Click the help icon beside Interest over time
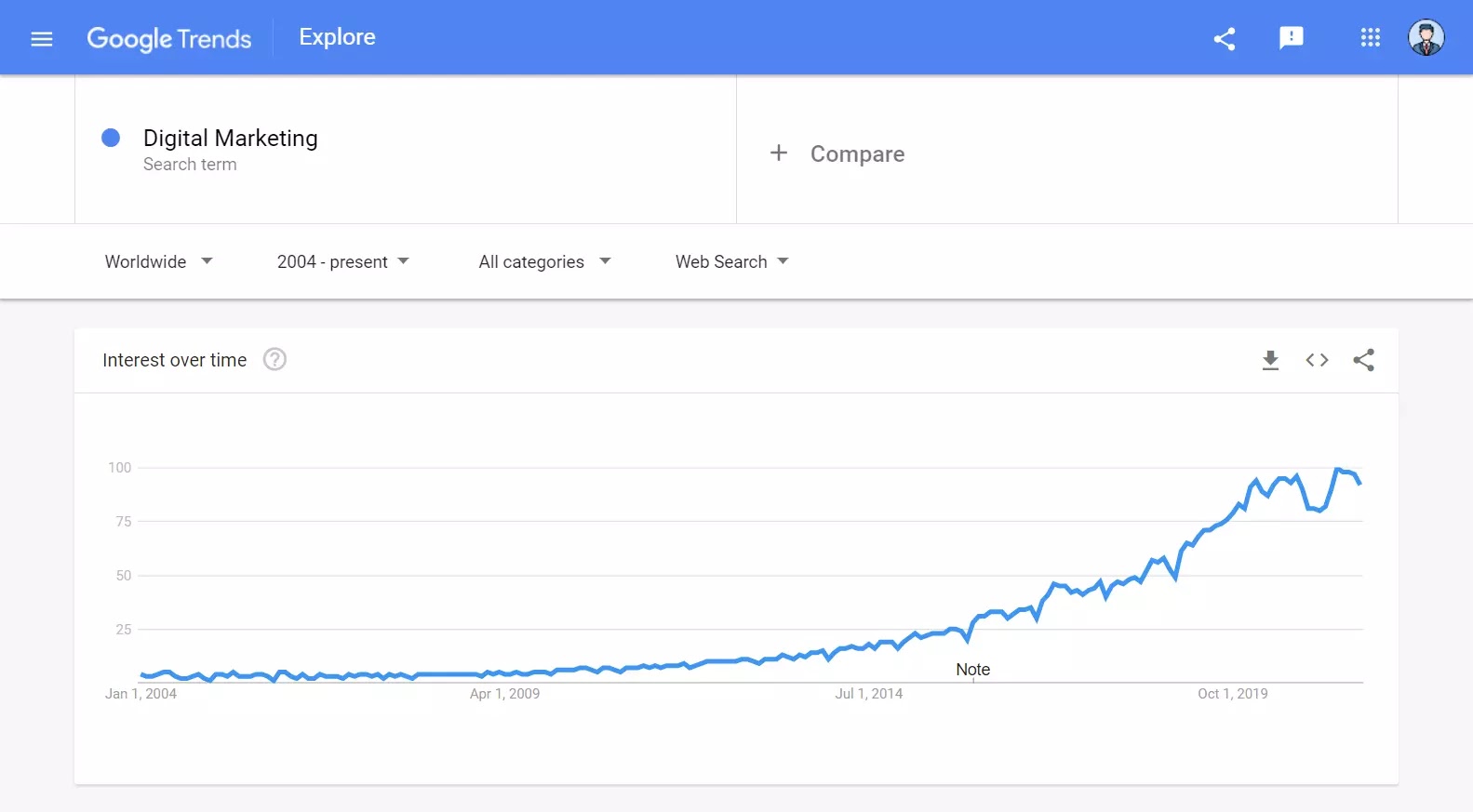This screenshot has height=812, width=1473. coord(275,359)
